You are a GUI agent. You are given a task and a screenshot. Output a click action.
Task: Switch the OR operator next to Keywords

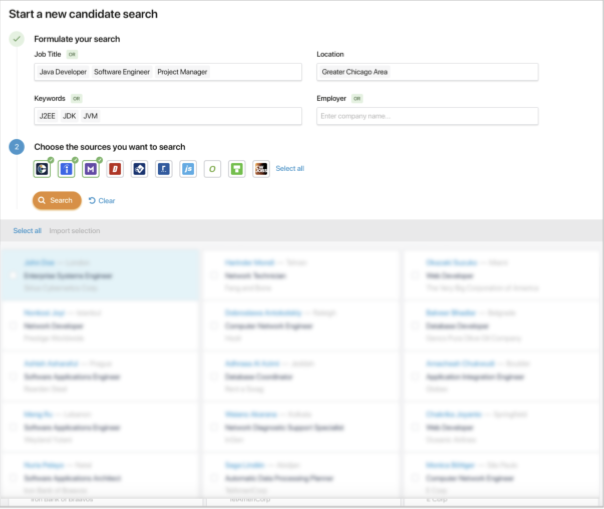[77, 99]
